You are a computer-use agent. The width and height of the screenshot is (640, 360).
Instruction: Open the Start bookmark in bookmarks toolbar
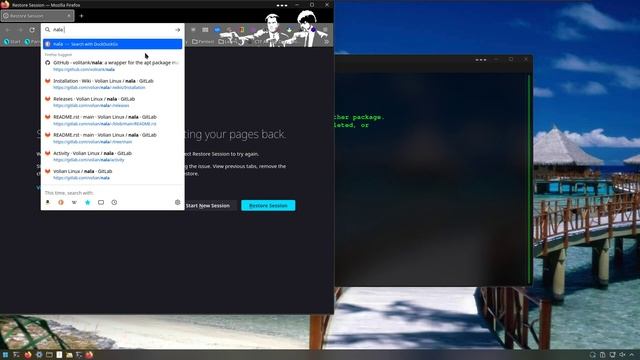pyautogui.click(x=12, y=42)
